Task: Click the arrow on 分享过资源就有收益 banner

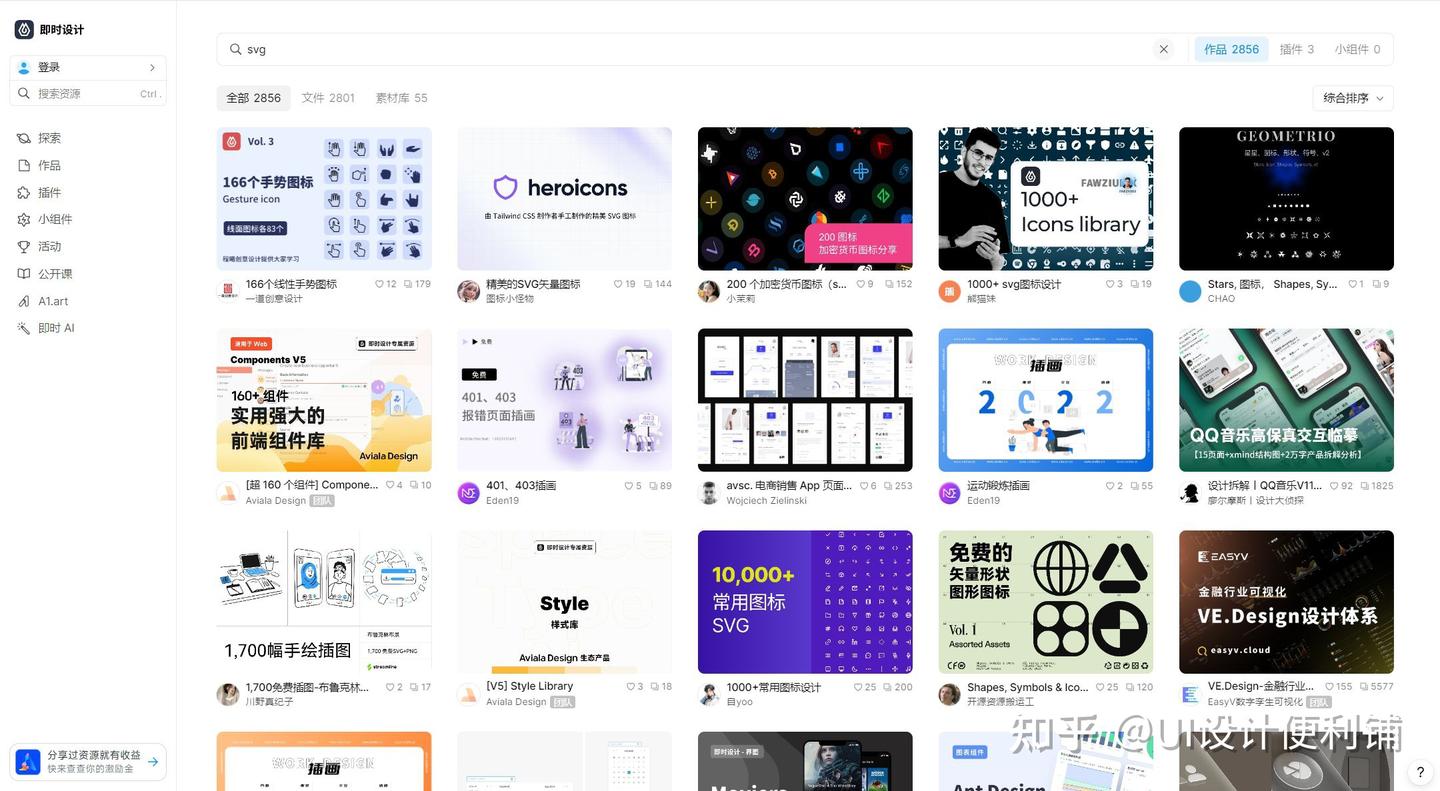Action: point(153,762)
